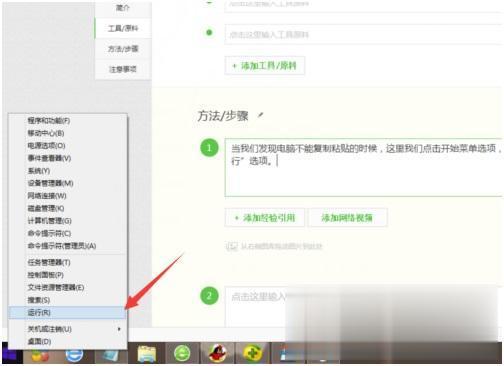
Task: Open Internet Explorer from the taskbar
Action: pos(75,355)
